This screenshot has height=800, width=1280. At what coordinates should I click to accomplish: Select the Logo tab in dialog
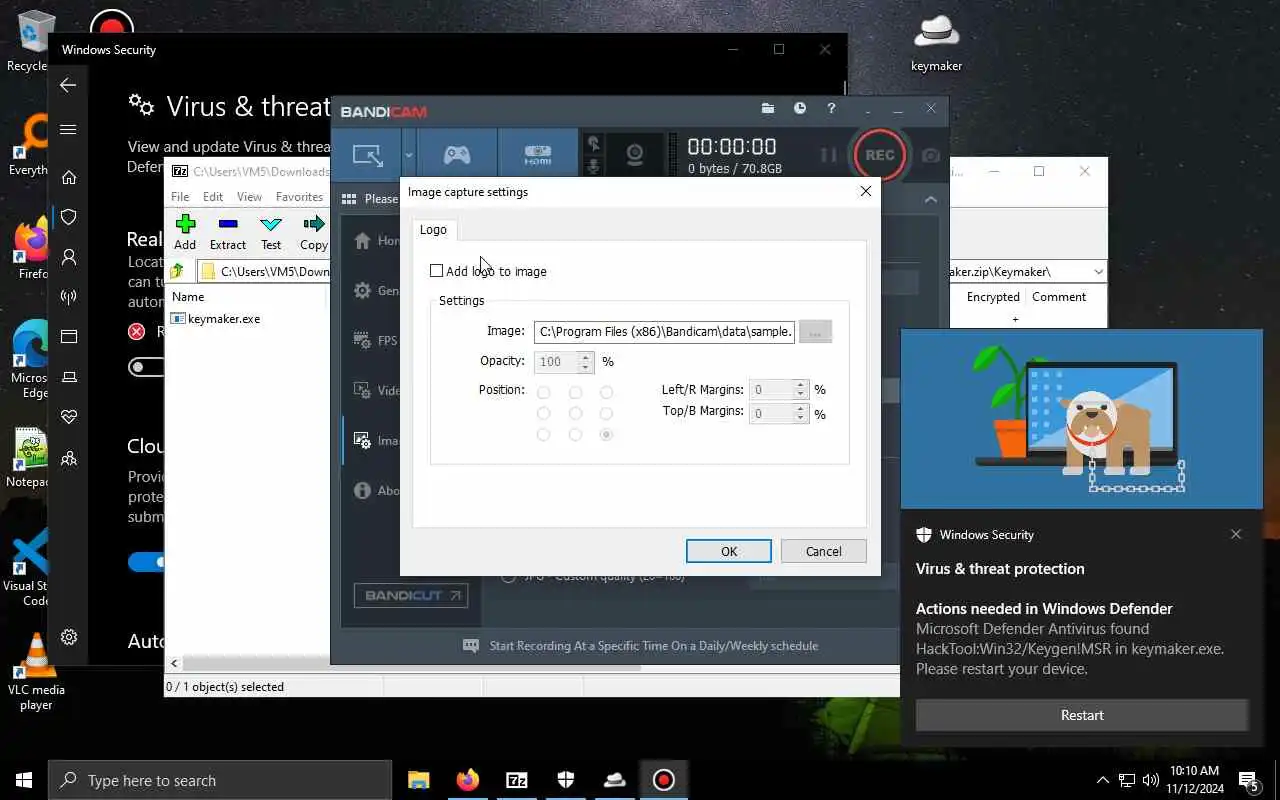tap(433, 230)
